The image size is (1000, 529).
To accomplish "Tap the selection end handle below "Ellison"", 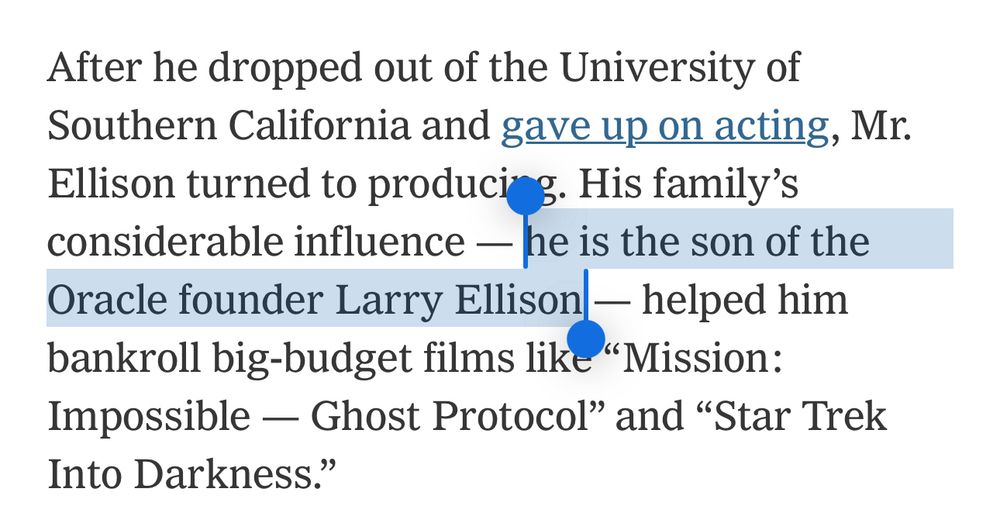I will (585, 339).
